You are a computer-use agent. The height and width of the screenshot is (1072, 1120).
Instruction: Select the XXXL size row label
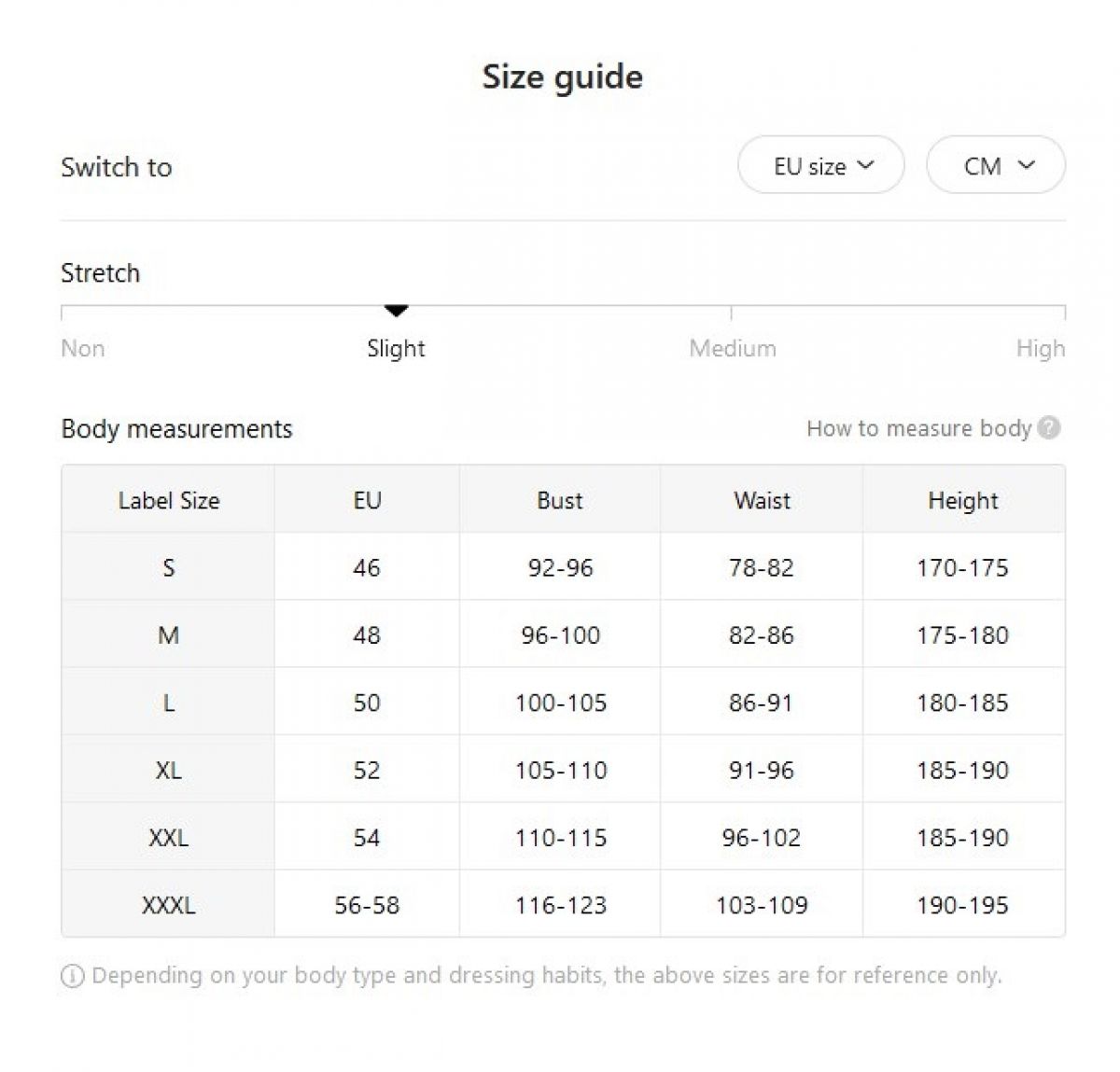[x=168, y=905]
